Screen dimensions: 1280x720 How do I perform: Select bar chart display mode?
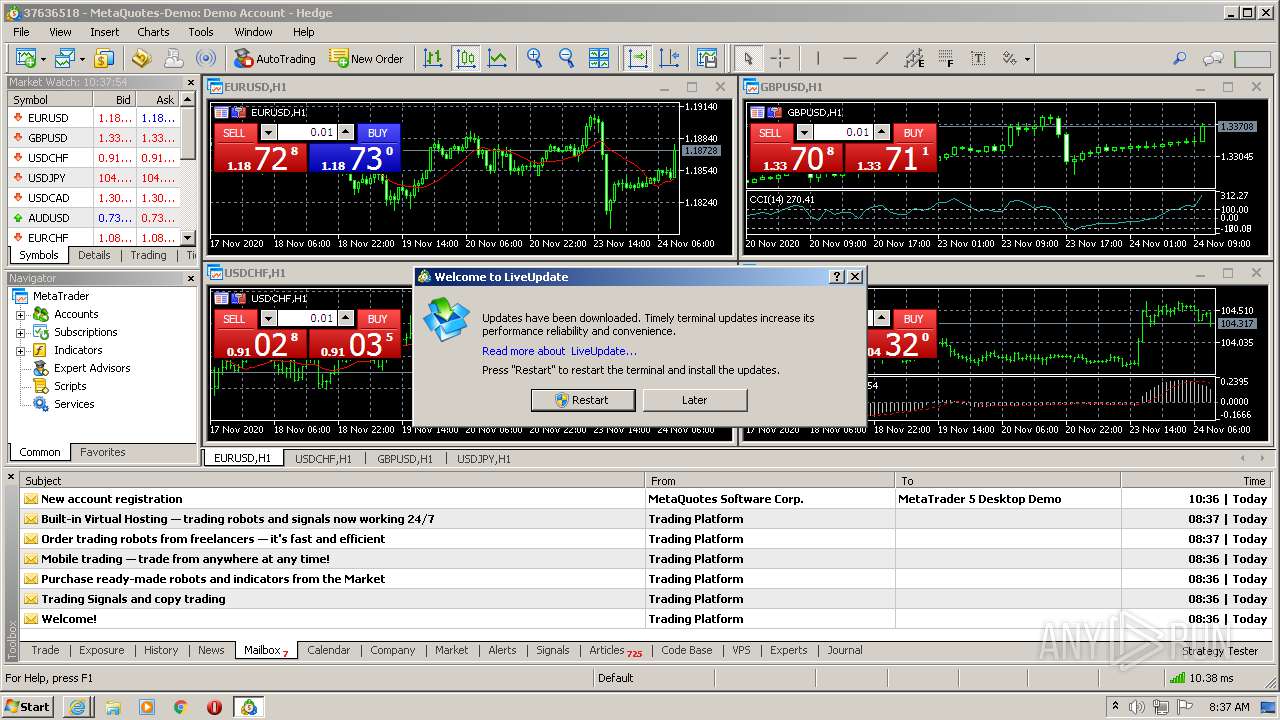[x=432, y=58]
